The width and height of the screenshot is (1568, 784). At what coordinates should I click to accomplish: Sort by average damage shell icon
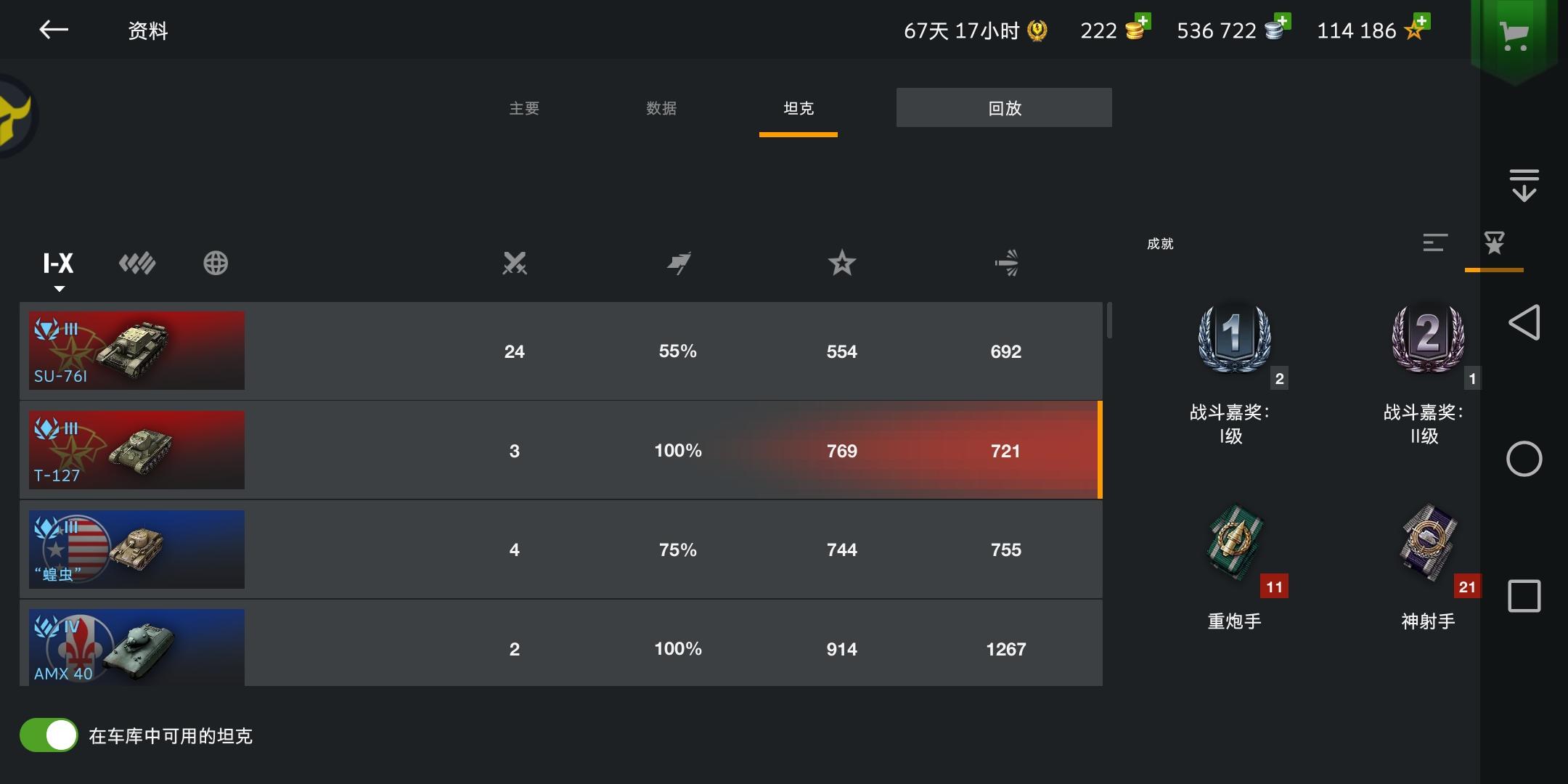point(1006,263)
